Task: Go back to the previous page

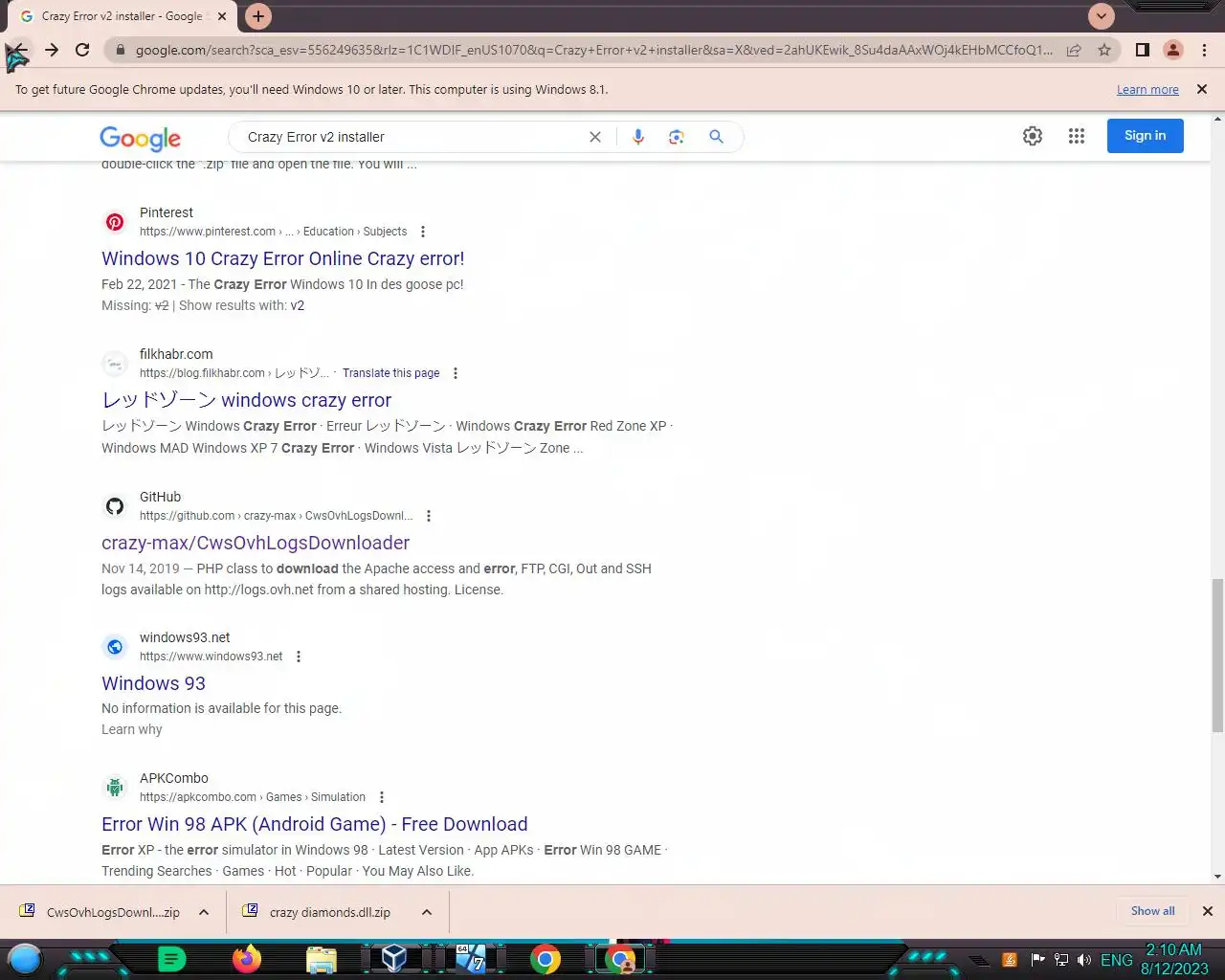Action: point(19,50)
